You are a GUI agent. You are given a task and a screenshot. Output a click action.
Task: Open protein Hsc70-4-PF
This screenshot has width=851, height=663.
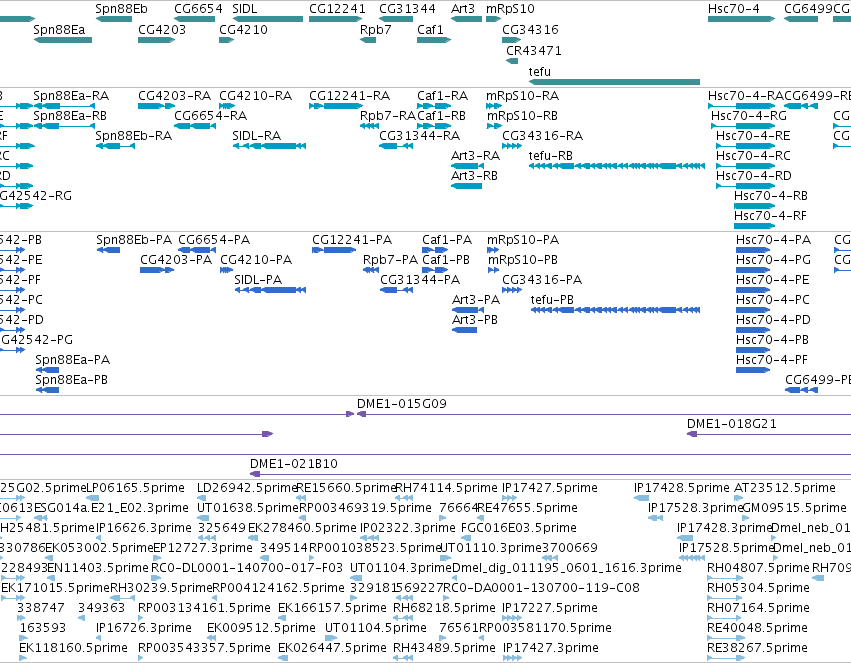(753, 369)
